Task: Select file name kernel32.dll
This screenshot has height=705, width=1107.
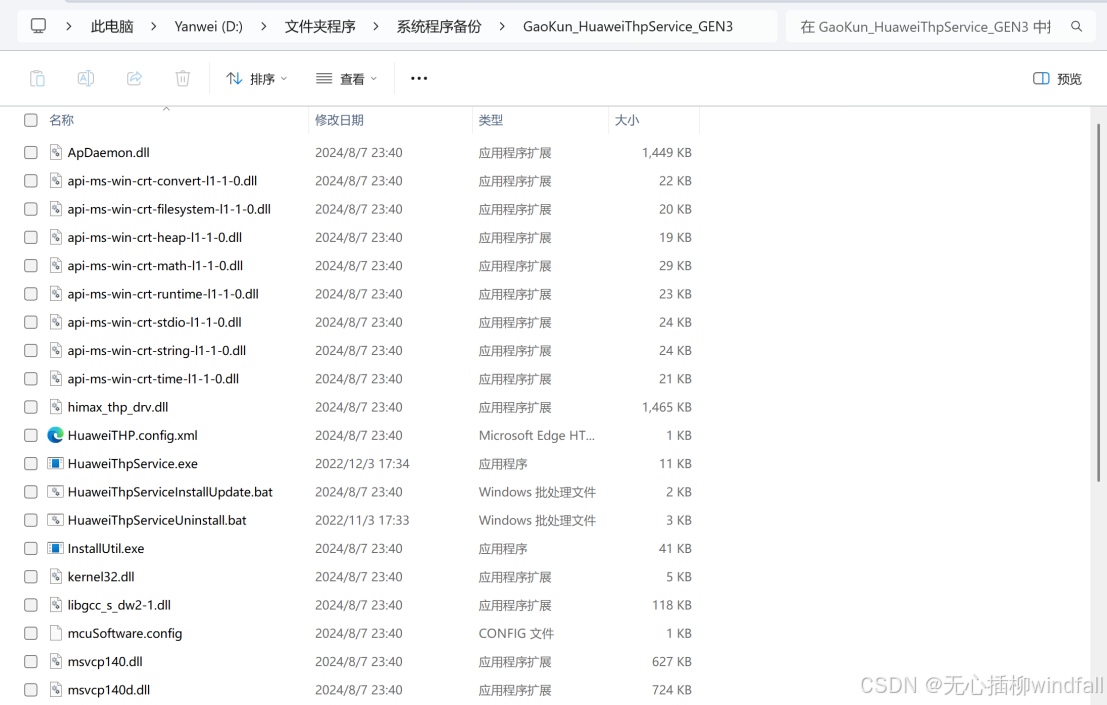Action: click(101, 577)
